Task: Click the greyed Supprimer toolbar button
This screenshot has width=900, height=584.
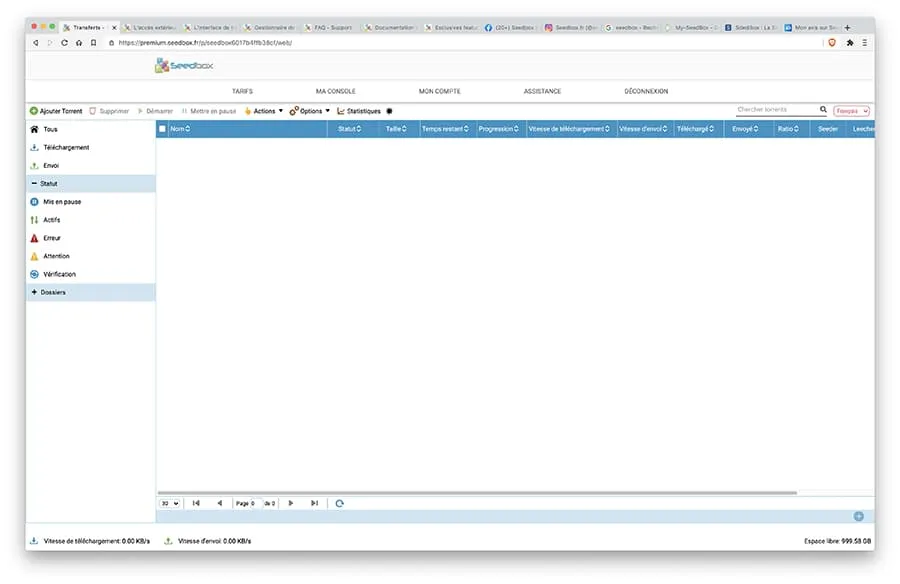Action: pos(109,111)
